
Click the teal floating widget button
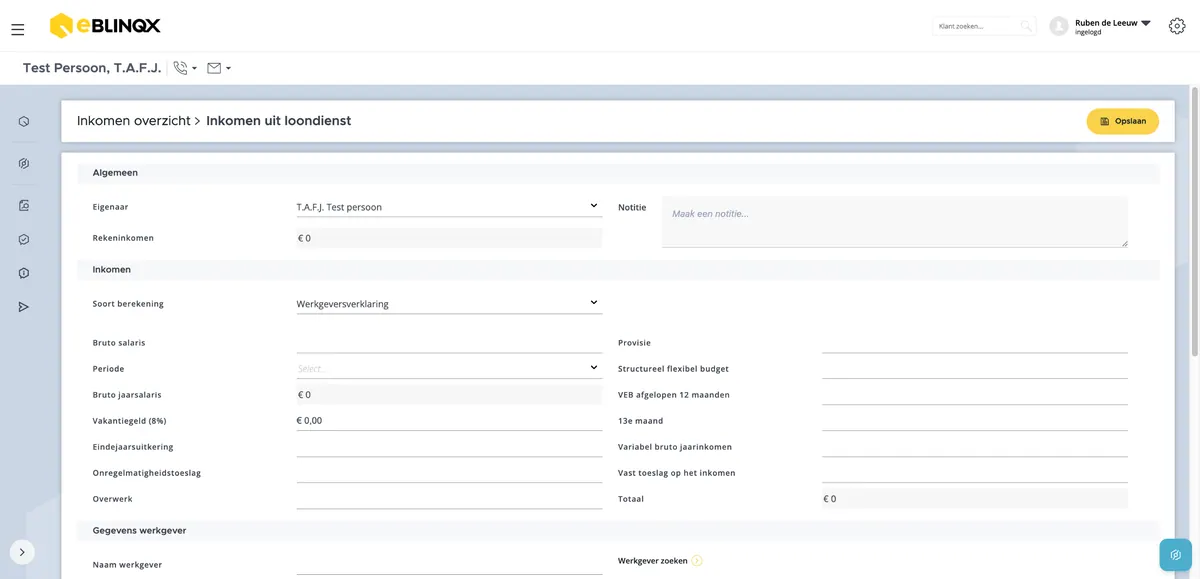pyautogui.click(x=1176, y=555)
